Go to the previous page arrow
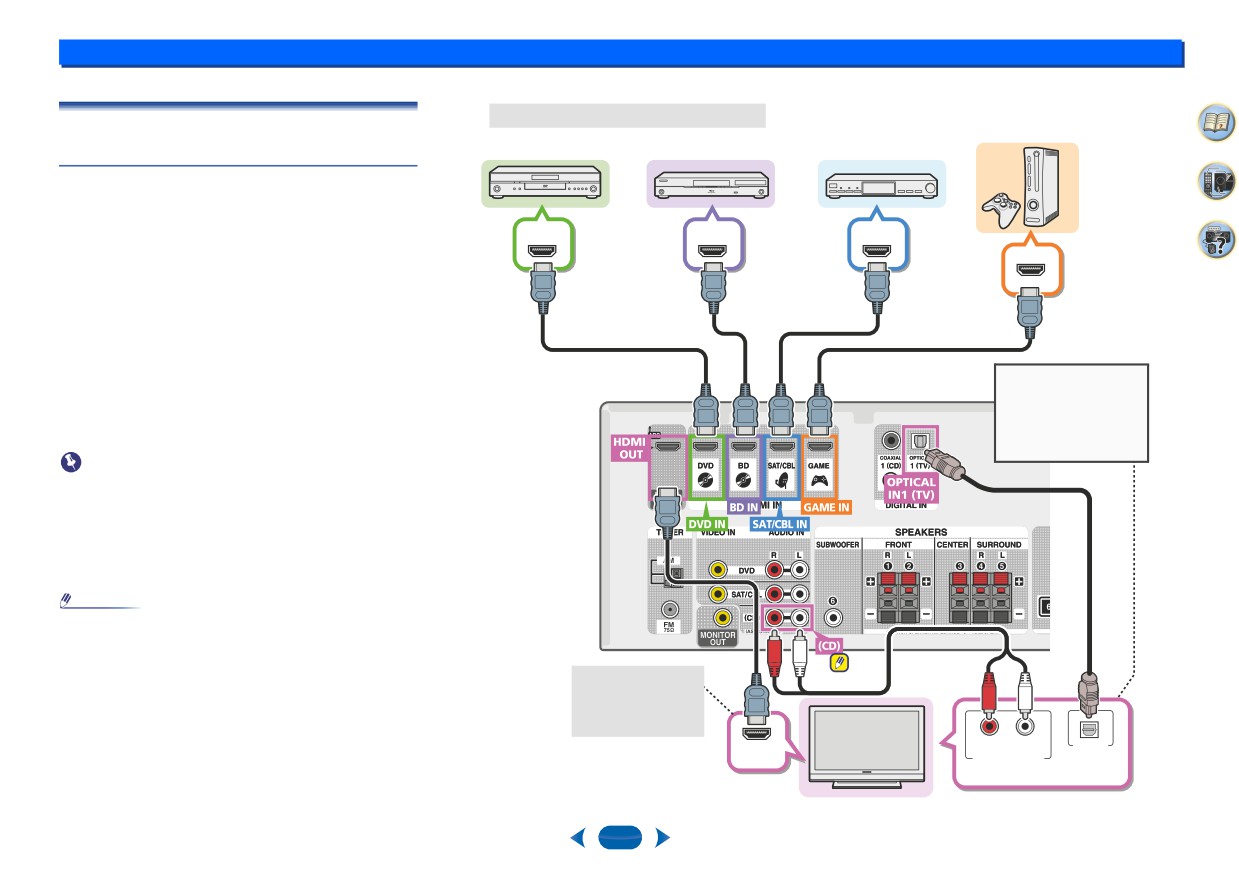 (577, 838)
